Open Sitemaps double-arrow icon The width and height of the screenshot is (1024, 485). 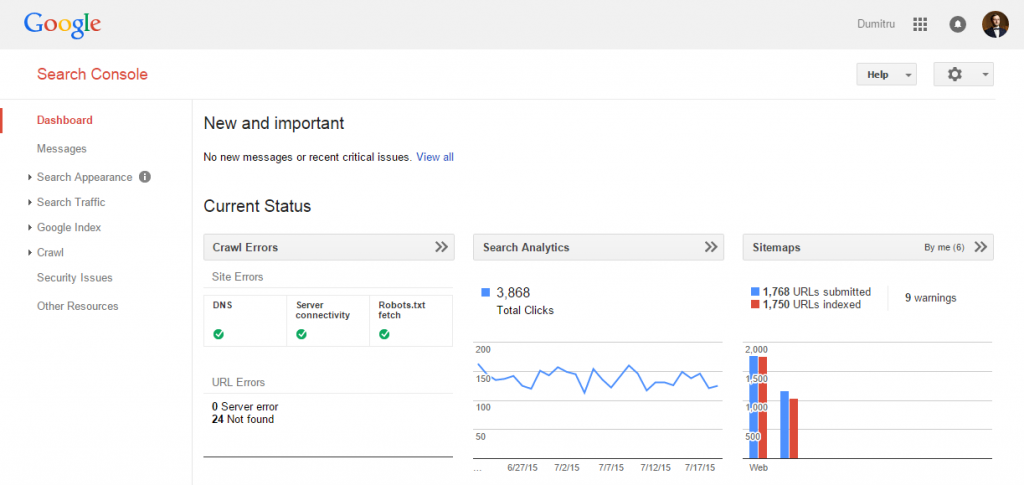981,247
